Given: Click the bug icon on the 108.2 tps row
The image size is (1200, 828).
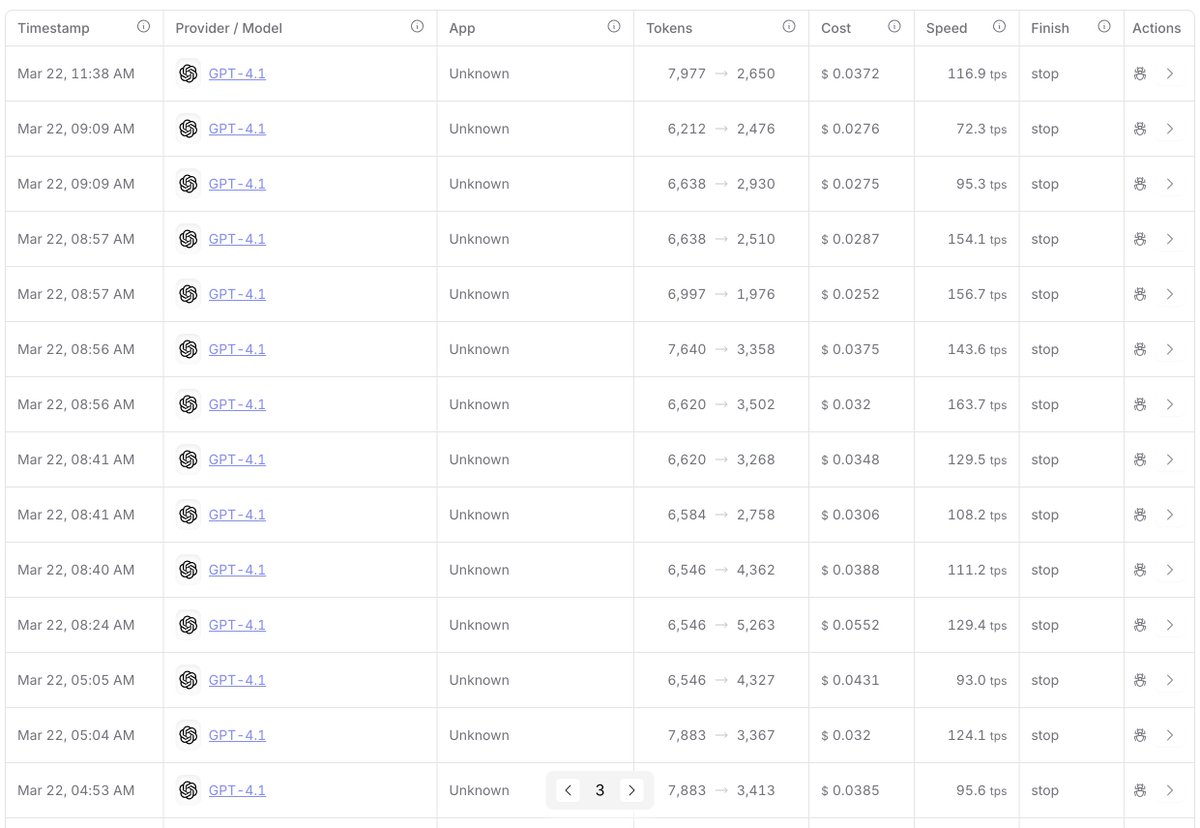Looking at the screenshot, I should [1139, 514].
